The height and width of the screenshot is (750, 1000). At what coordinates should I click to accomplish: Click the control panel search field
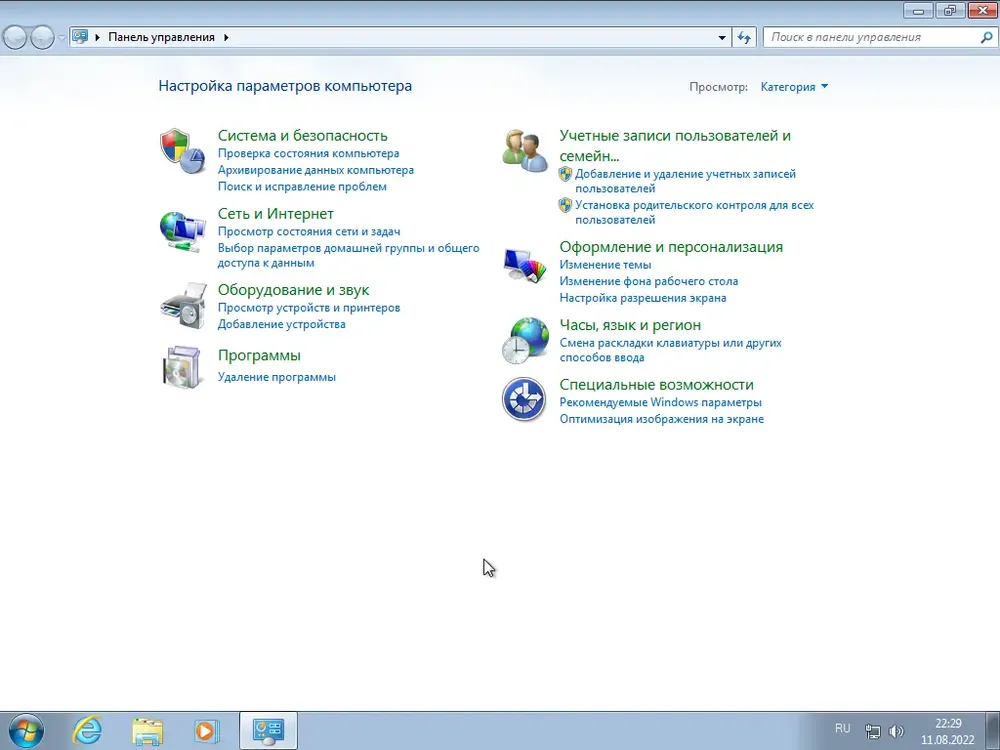click(x=870, y=37)
